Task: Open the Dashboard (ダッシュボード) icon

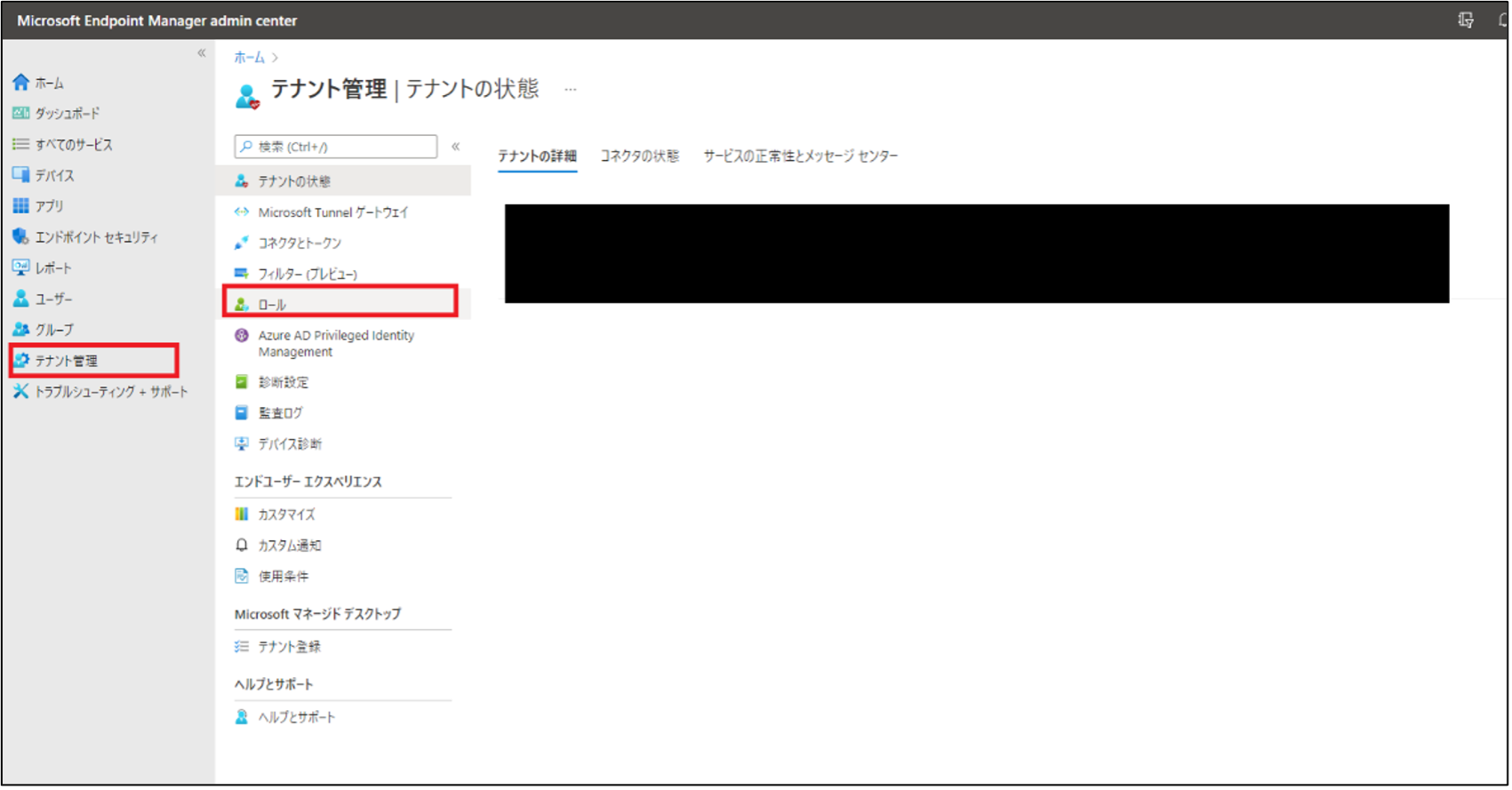Action: pyautogui.click(x=21, y=114)
